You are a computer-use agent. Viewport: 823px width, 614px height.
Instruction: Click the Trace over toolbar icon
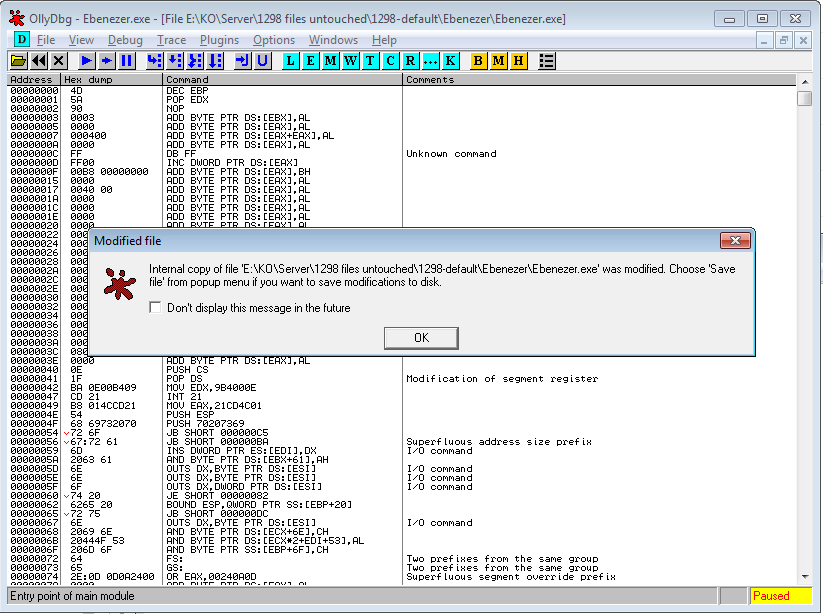pos(216,61)
